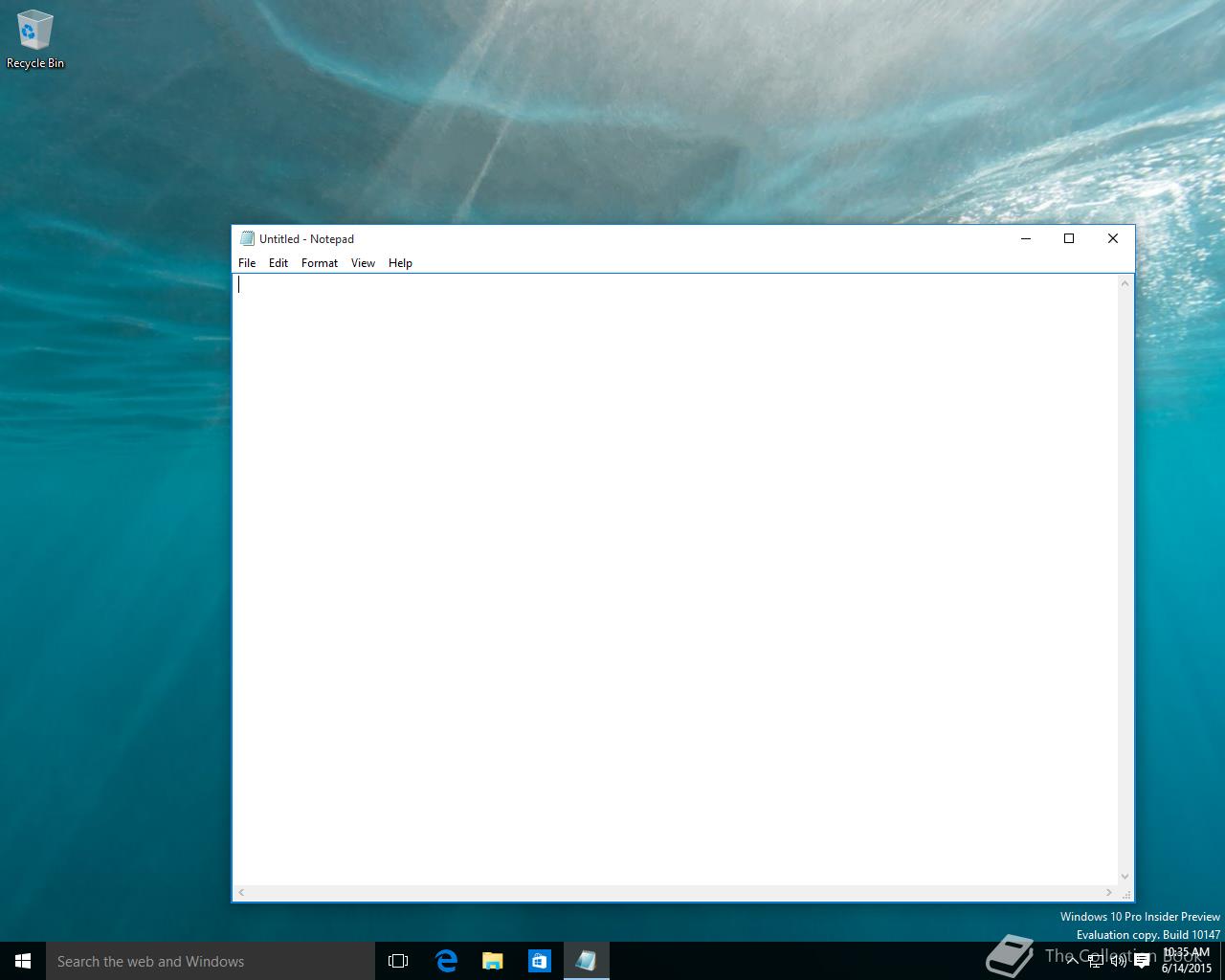Screen dimensions: 1225x980
Task: Open the Edit menu in Notepad
Action: point(278,263)
